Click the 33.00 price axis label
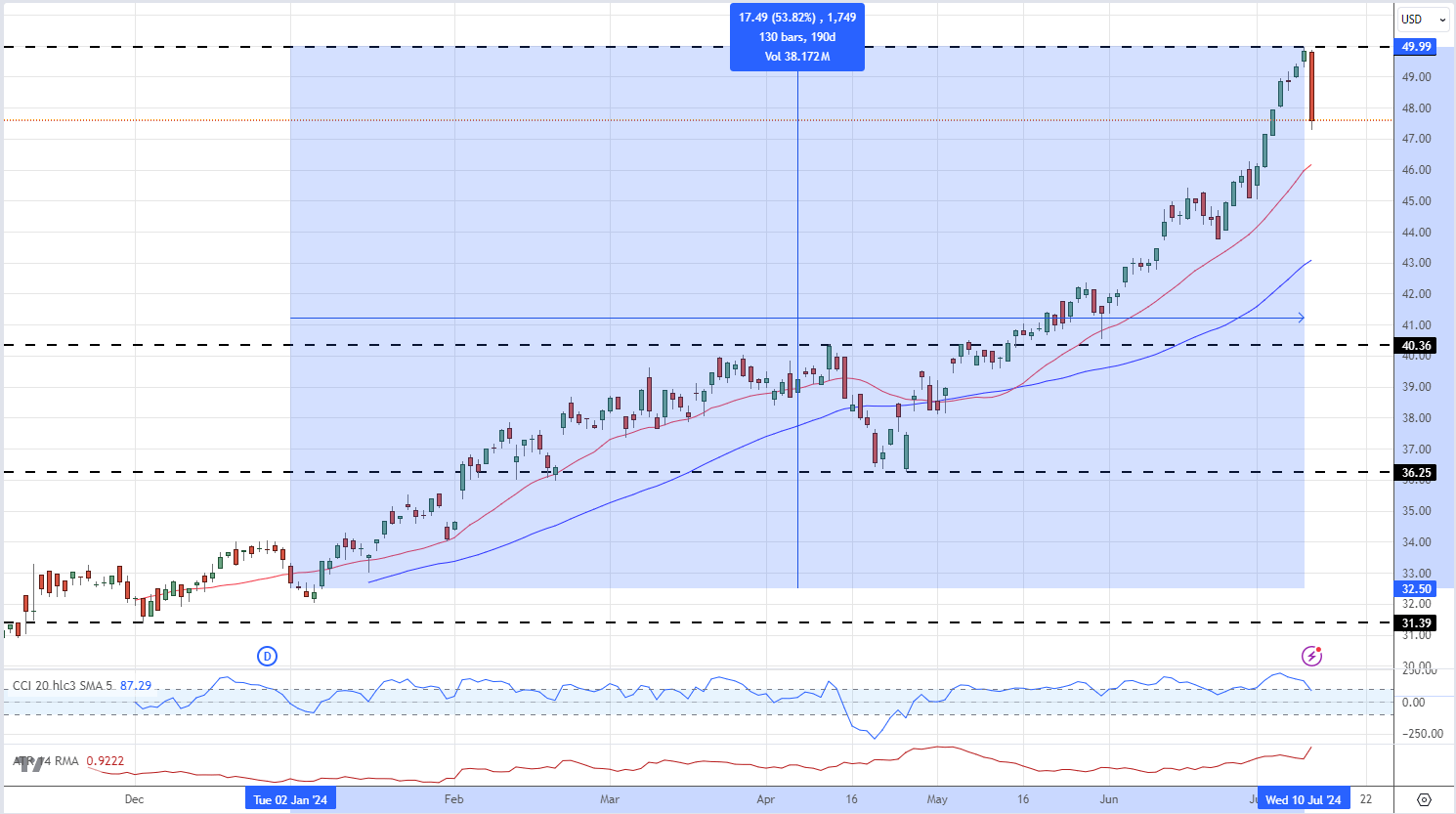Image resolution: width=1456 pixels, height=814 pixels. tap(1416, 574)
